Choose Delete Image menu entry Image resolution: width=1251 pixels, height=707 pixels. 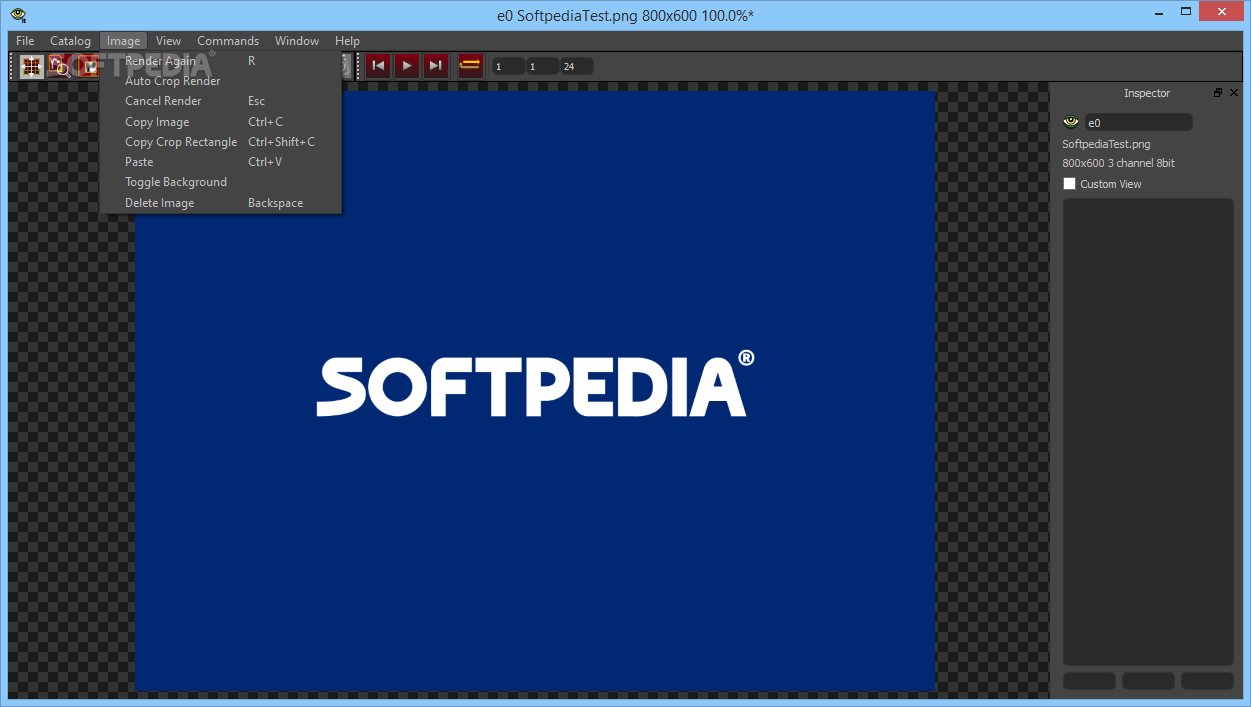221,203
